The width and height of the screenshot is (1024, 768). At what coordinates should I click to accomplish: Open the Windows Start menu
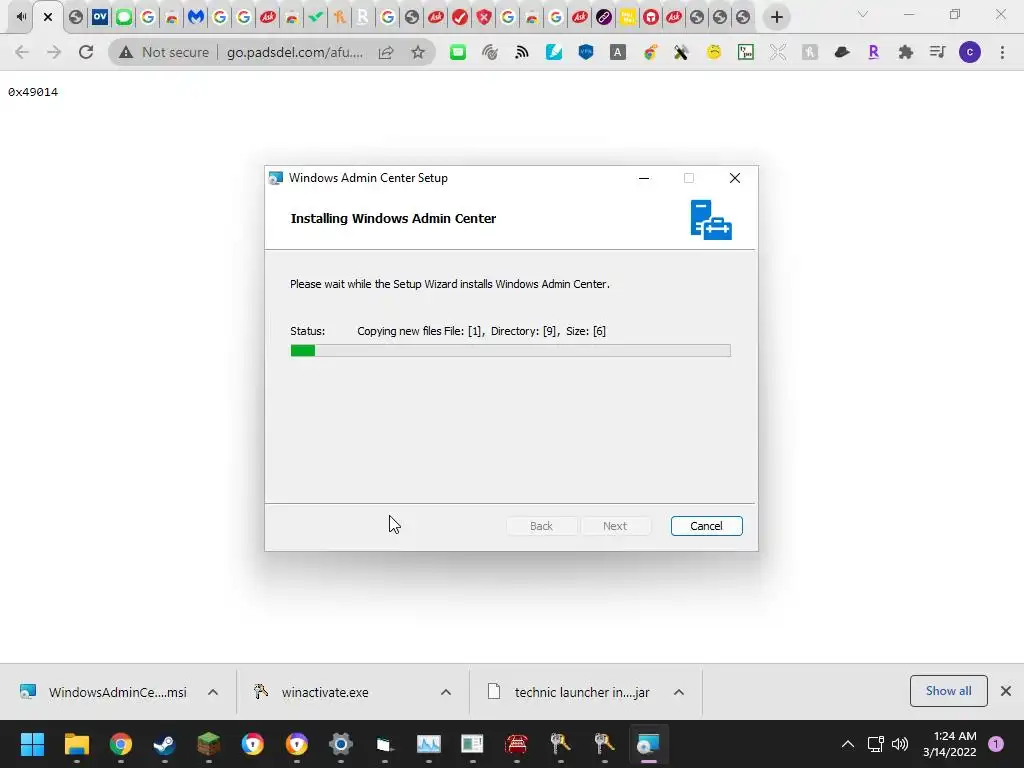point(32,744)
